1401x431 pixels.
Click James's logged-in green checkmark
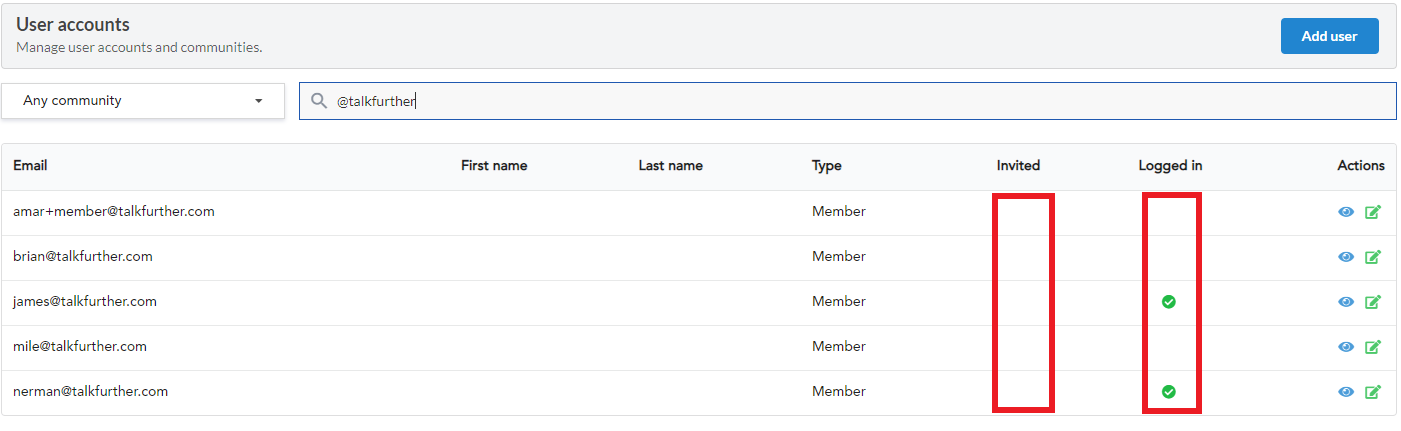(1168, 302)
